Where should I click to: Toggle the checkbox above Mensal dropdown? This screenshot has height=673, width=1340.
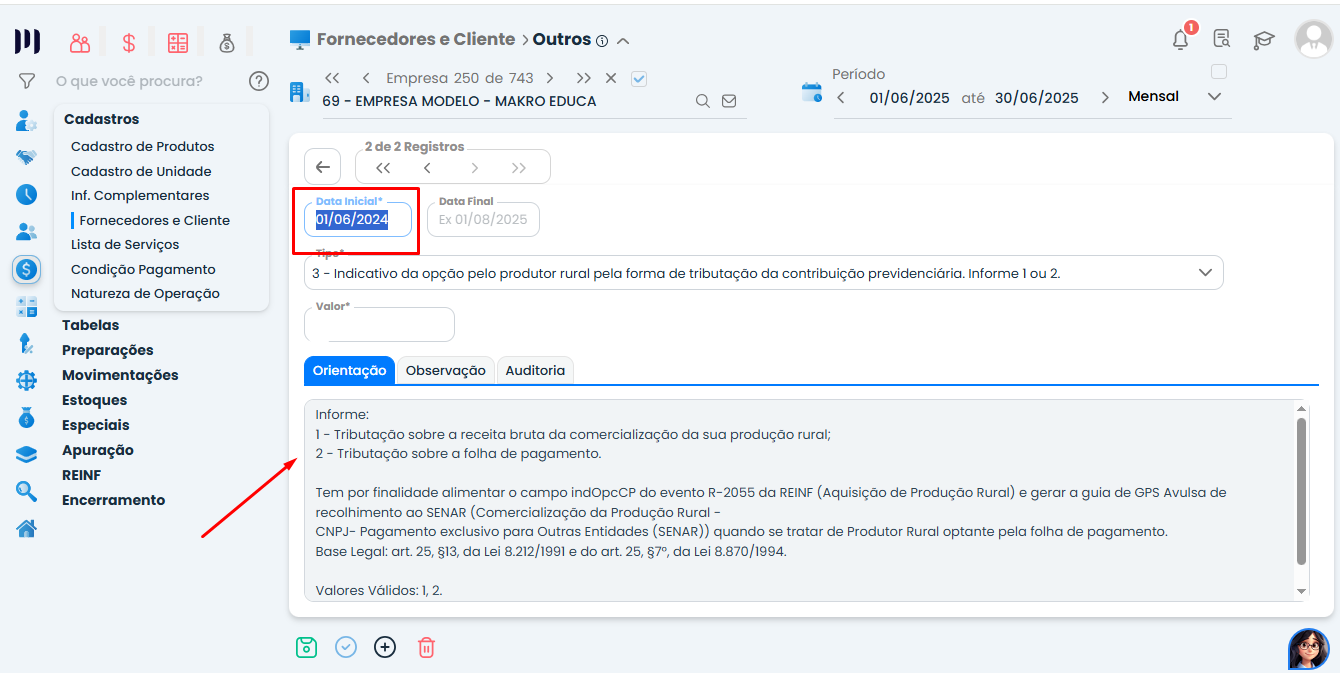(1219, 71)
